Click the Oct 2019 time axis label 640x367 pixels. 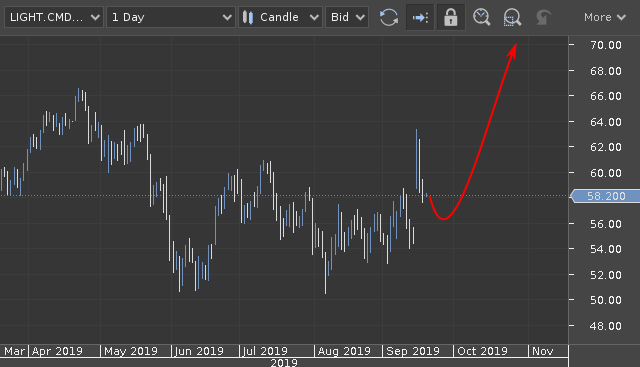click(x=482, y=351)
